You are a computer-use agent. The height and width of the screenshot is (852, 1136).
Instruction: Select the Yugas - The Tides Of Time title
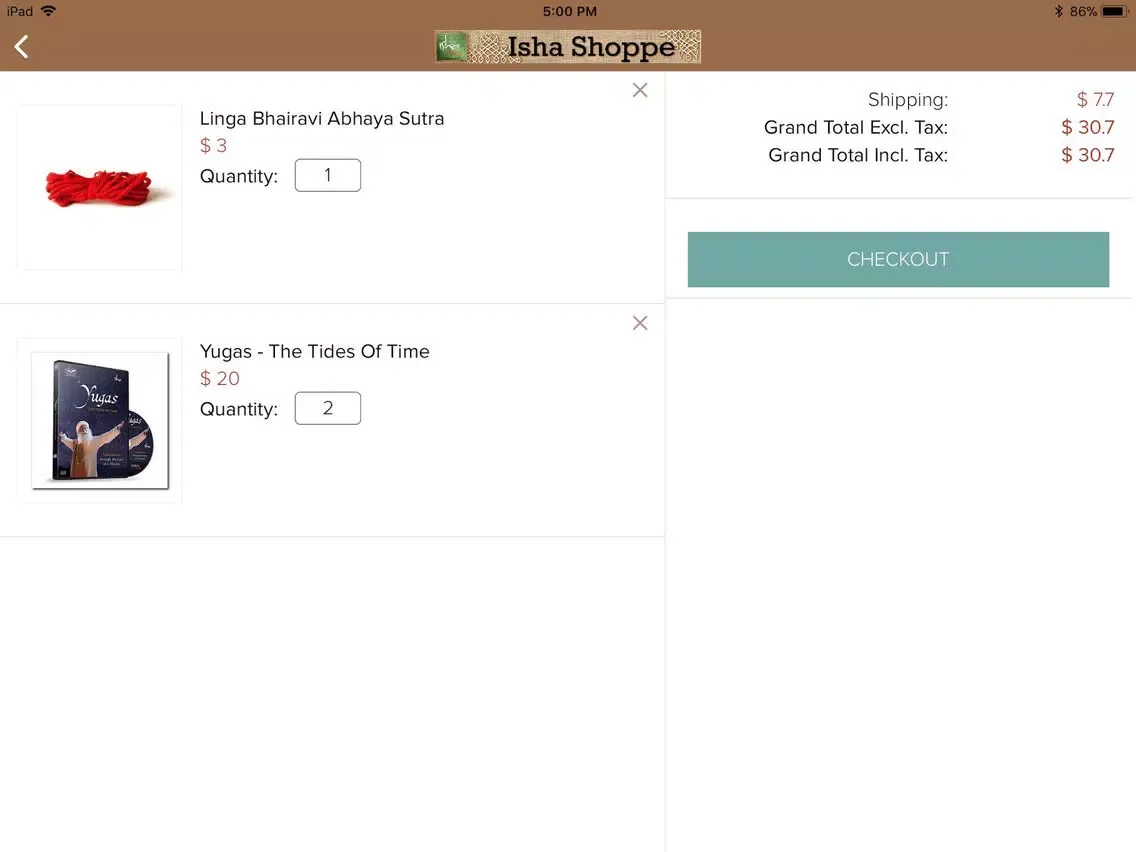click(314, 351)
